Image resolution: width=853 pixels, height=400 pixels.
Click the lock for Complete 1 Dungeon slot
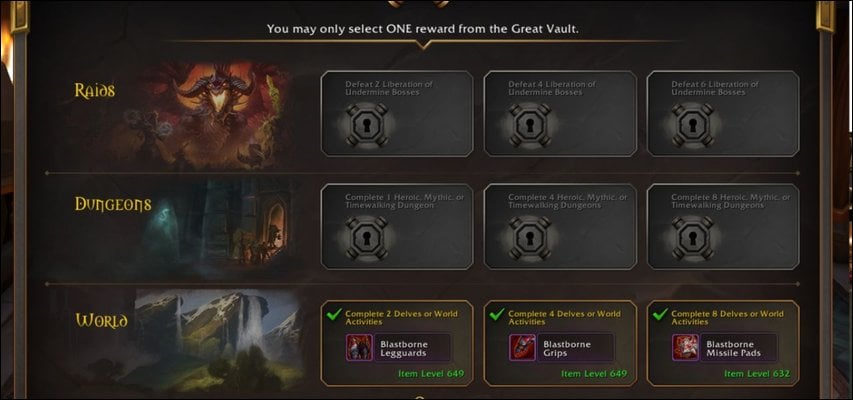click(367, 238)
